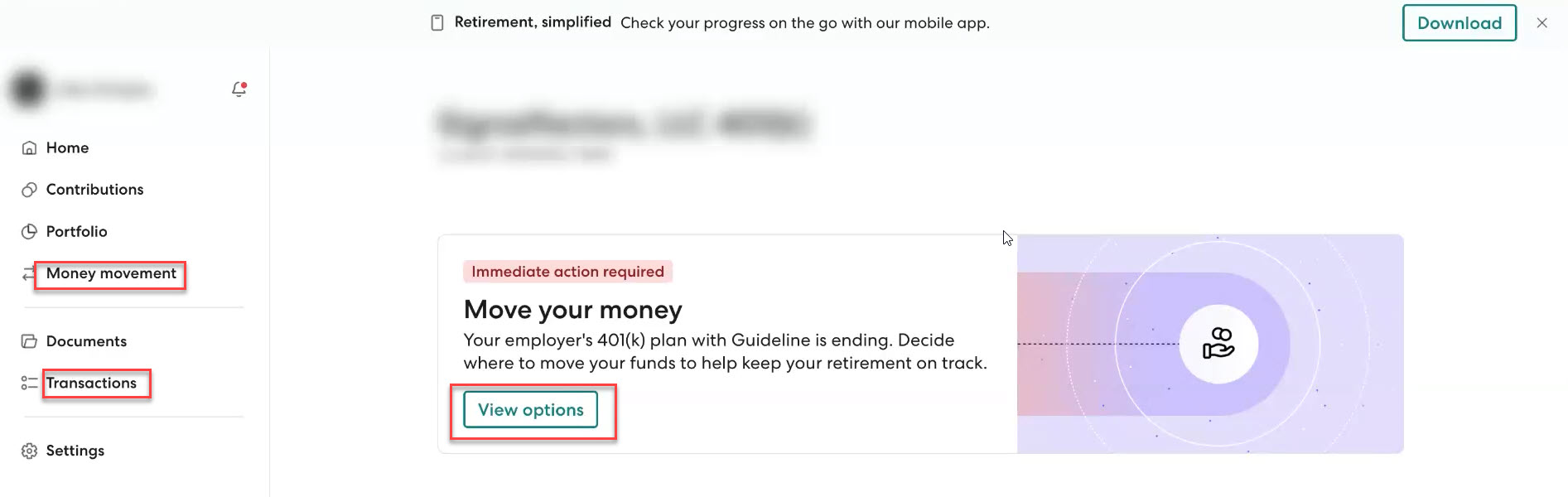Click the Portfolio pie chart icon
The width and height of the screenshot is (1568, 497).
coord(30,232)
